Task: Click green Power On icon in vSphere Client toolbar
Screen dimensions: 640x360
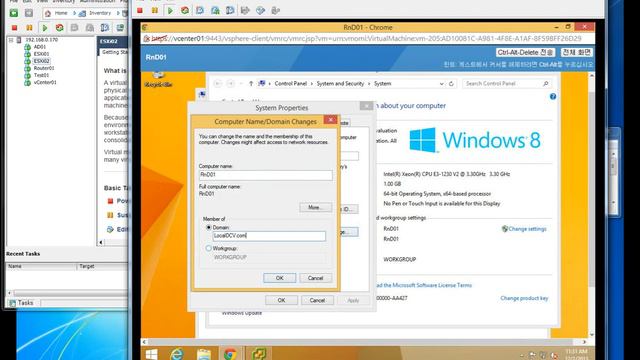Action: point(44,28)
